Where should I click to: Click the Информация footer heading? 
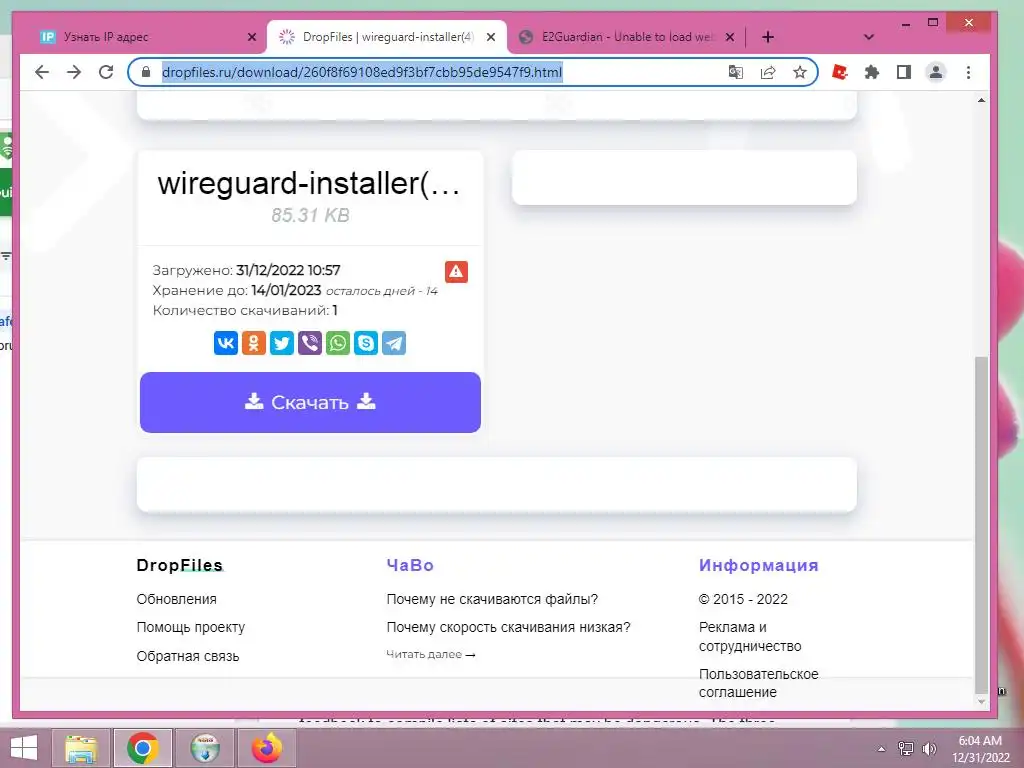click(758, 565)
